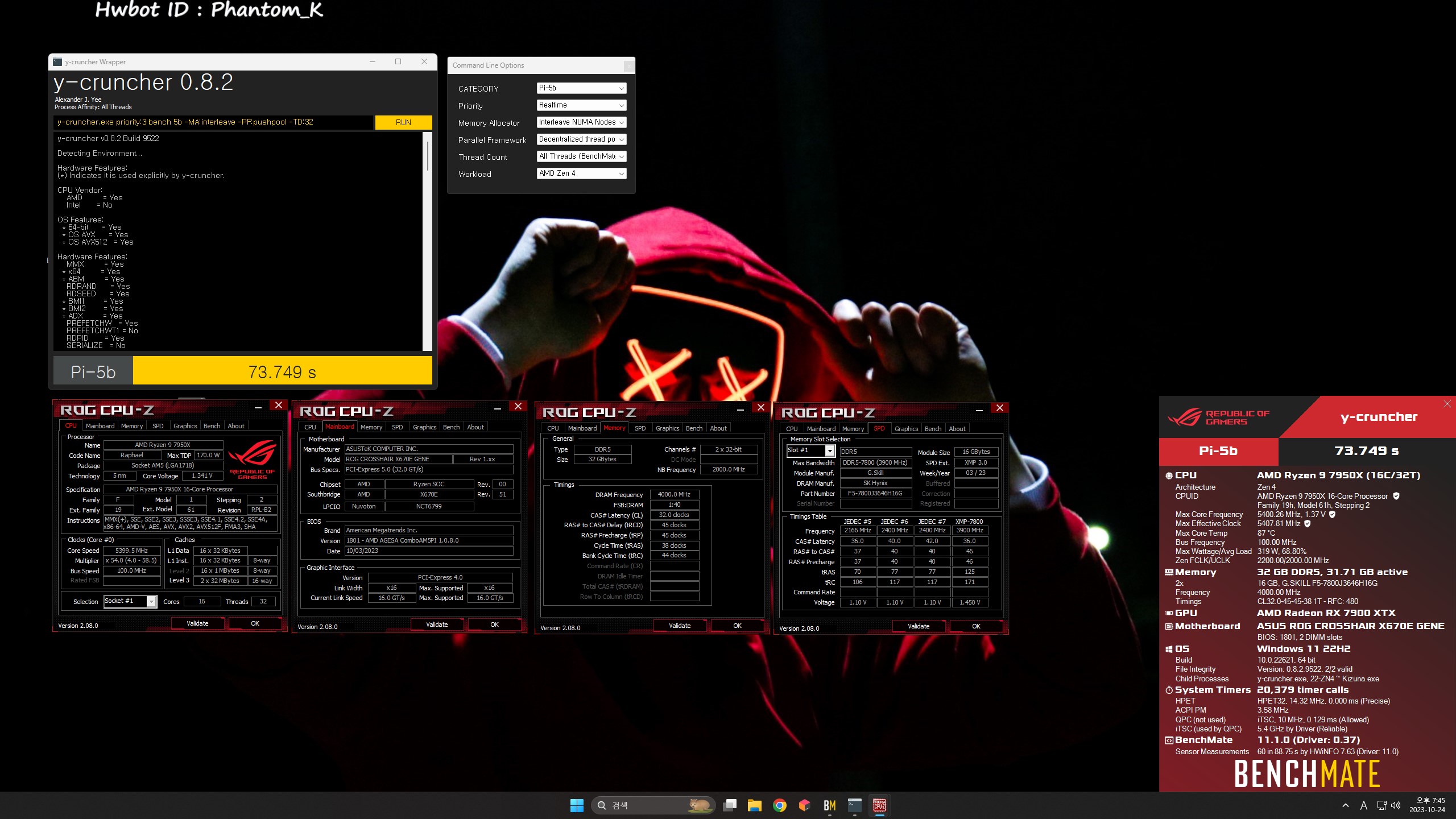
Task: Open File Explorer from the taskbar
Action: click(x=755, y=805)
